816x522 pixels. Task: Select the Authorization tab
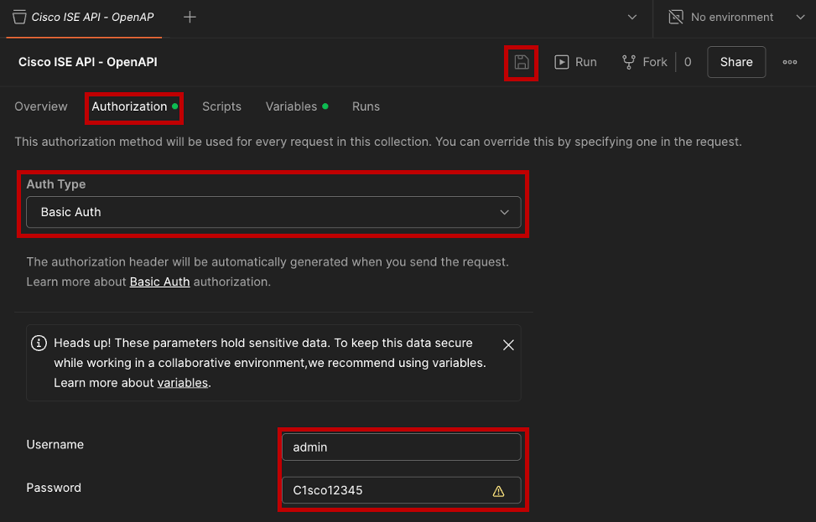coord(134,107)
